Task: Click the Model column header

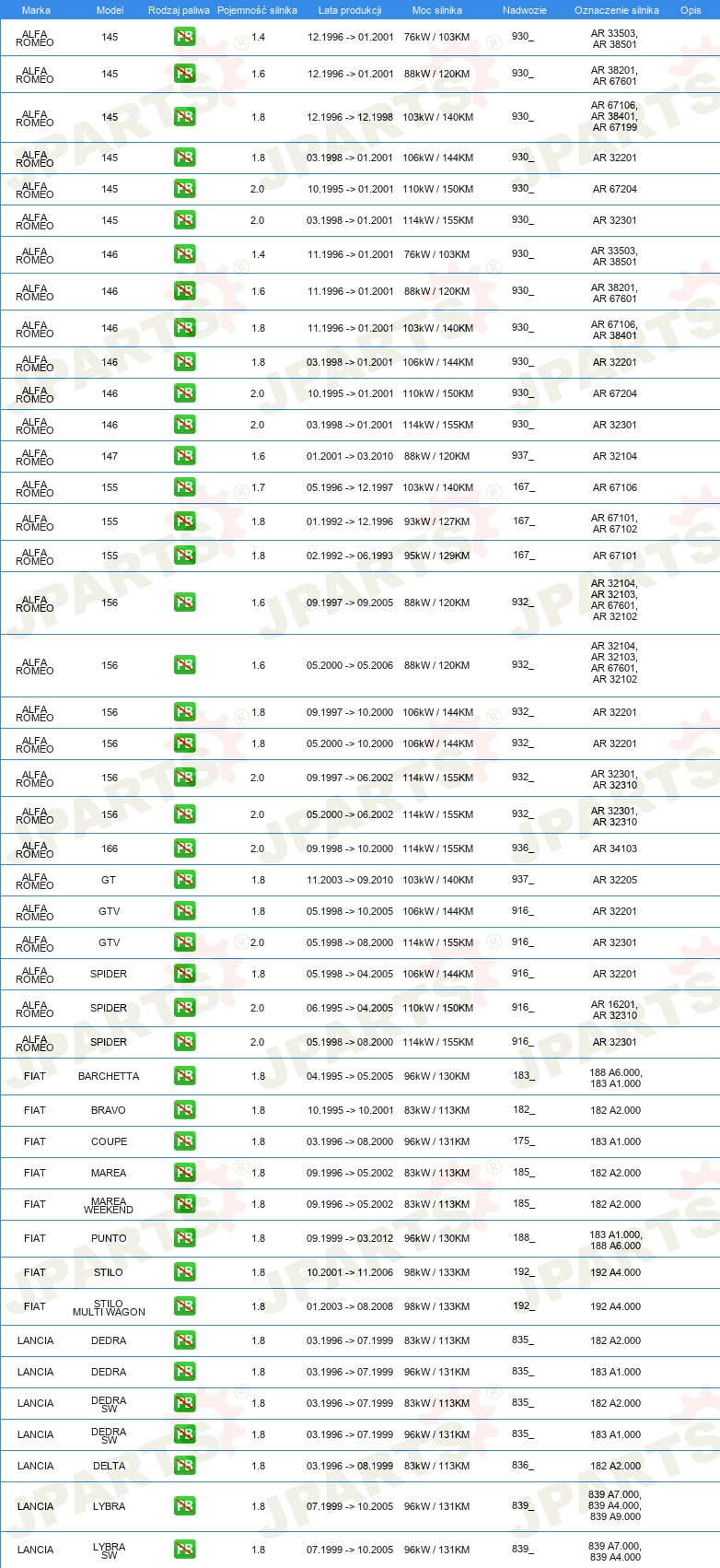Action: click(x=110, y=10)
